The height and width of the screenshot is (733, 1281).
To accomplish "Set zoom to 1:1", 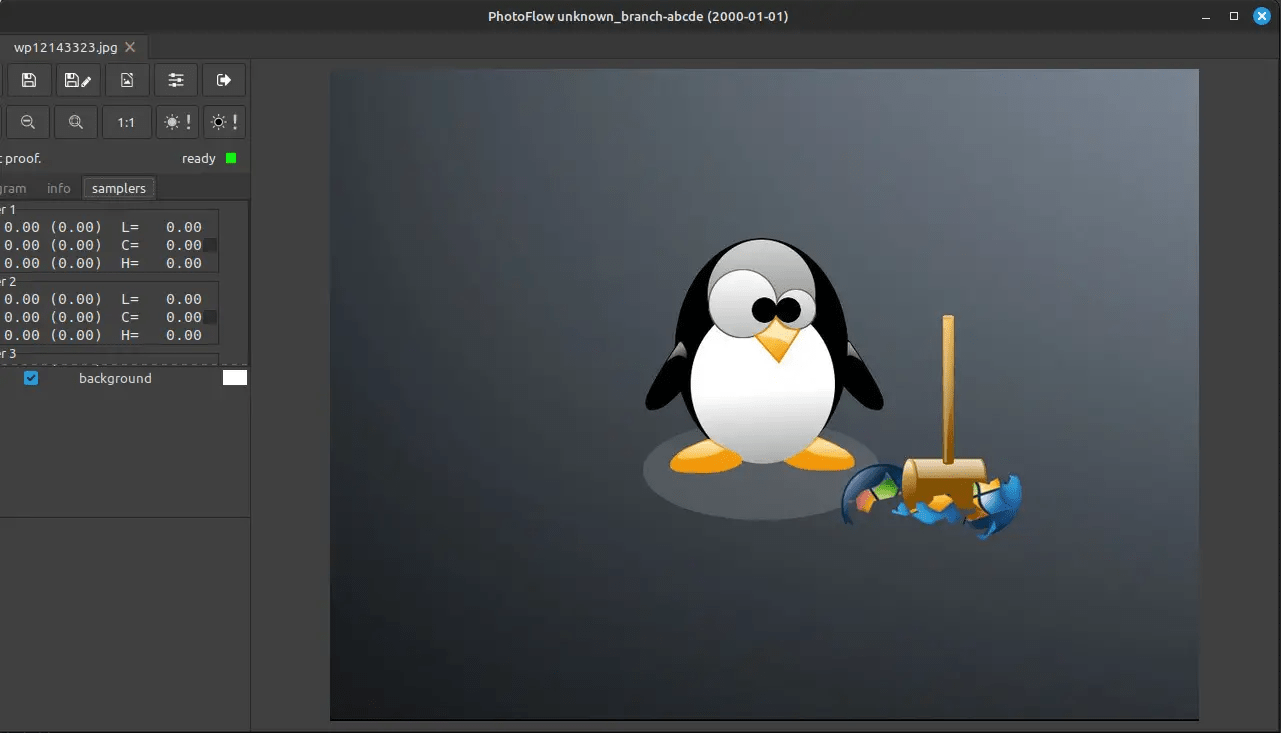I will [126, 122].
